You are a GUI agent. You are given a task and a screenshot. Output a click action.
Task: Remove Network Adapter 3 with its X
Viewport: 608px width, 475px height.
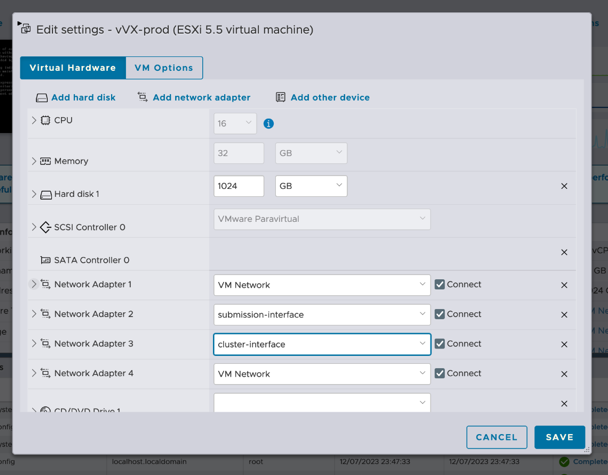(564, 344)
